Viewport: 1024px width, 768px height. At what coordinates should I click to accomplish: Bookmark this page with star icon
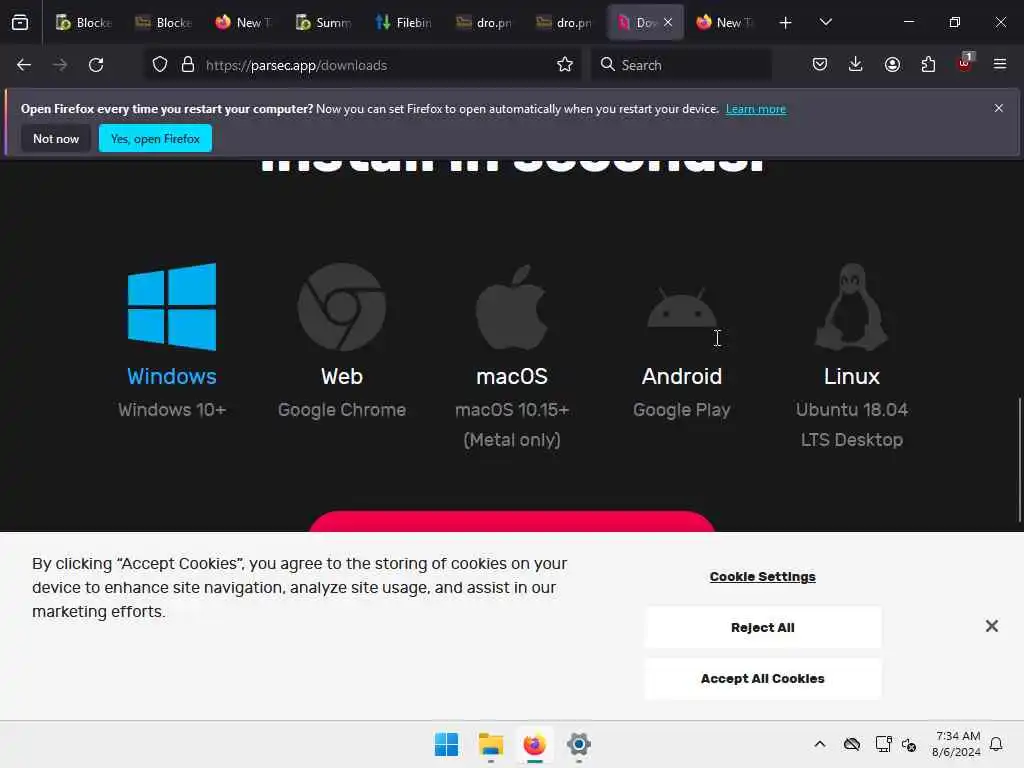565,65
